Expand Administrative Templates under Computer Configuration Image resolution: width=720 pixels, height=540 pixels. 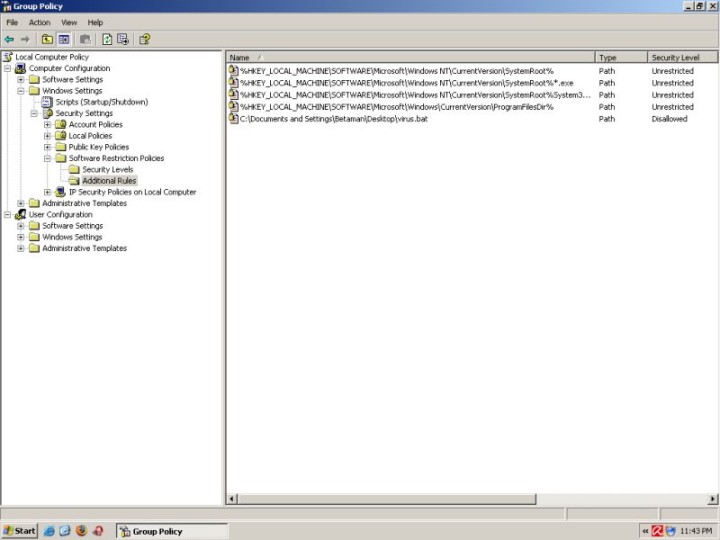click(x=21, y=203)
